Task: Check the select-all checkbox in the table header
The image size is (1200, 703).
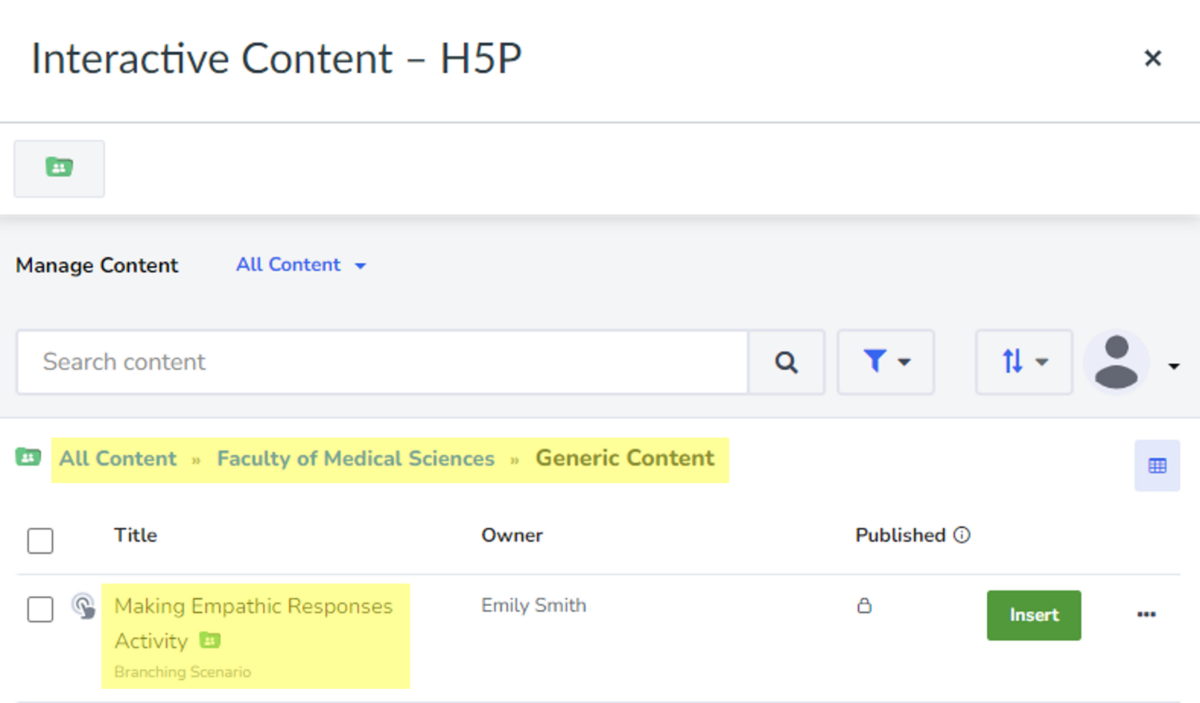Action: coord(40,540)
